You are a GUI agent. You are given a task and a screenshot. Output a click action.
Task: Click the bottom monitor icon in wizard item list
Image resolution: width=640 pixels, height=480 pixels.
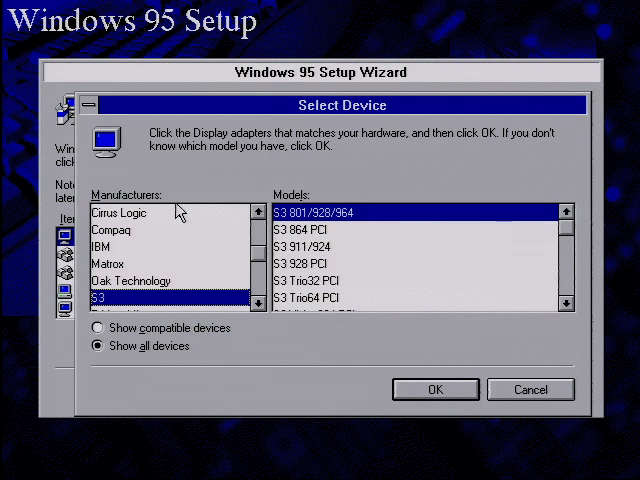tap(65, 309)
